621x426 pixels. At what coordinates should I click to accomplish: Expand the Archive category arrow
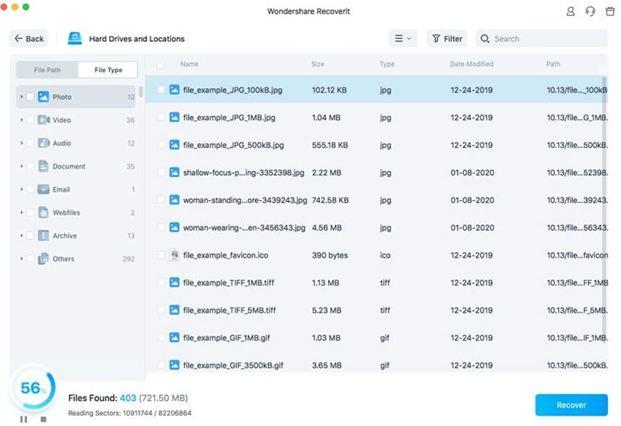pyautogui.click(x=21, y=236)
